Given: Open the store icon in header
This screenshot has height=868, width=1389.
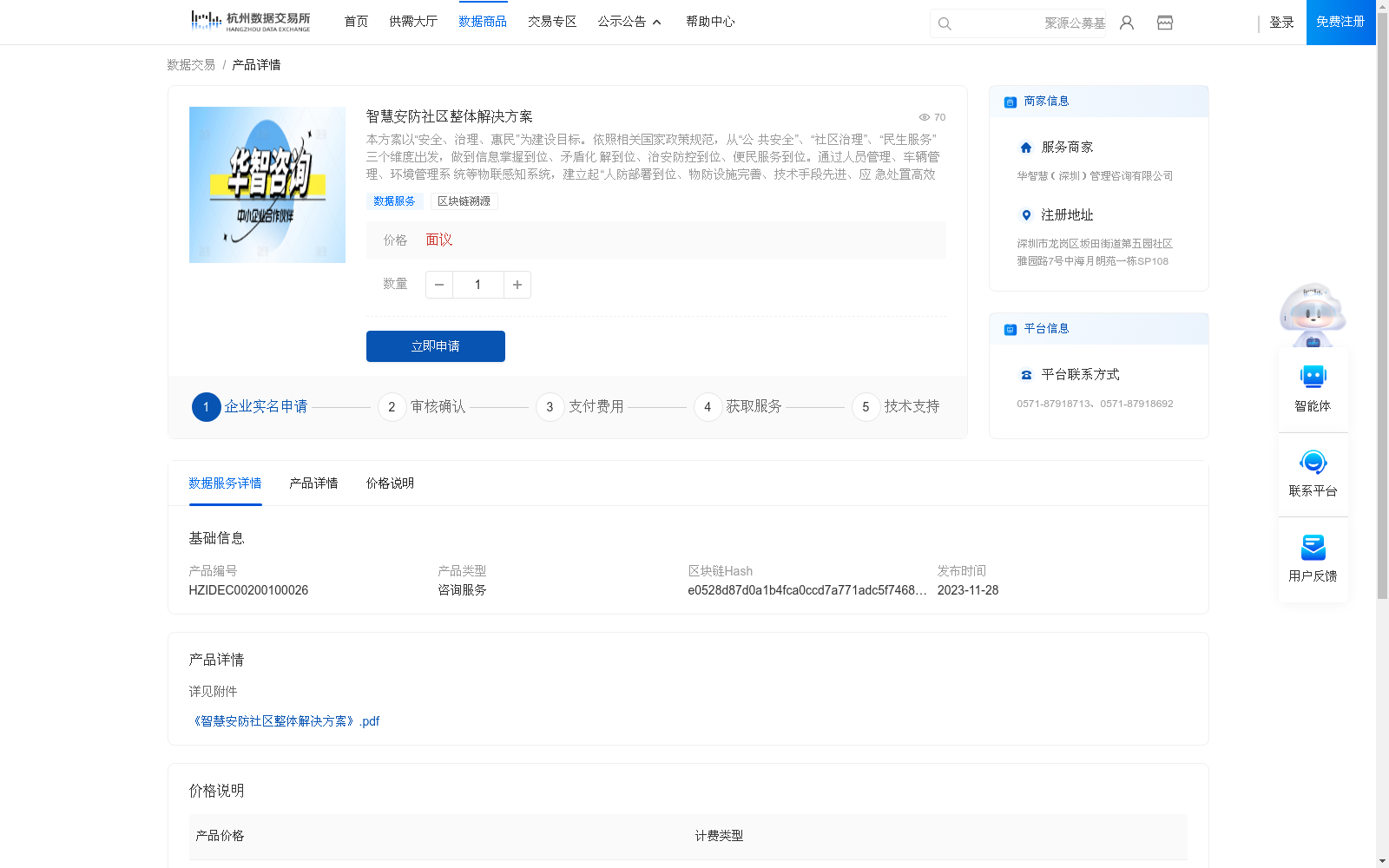Looking at the screenshot, I should click(1165, 23).
